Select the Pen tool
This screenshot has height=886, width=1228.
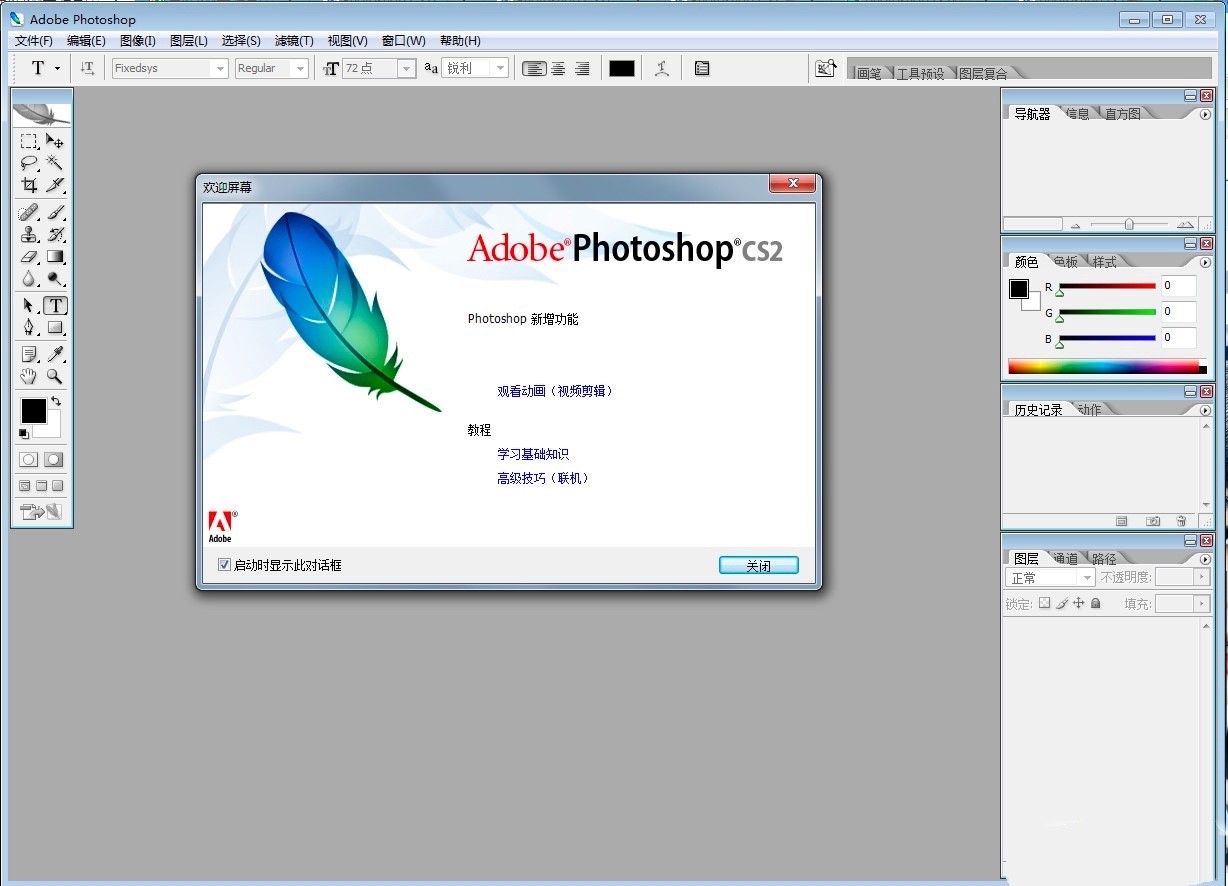(x=29, y=327)
